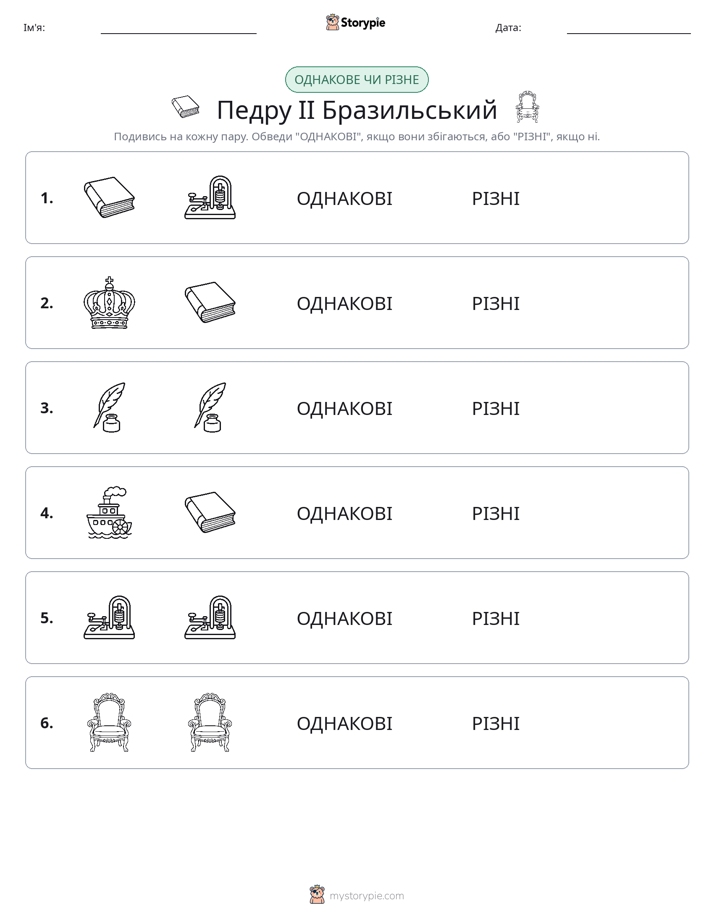Select РІЗНІ for row 2
This screenshot has height=924, width=714.
coord(495,303)
